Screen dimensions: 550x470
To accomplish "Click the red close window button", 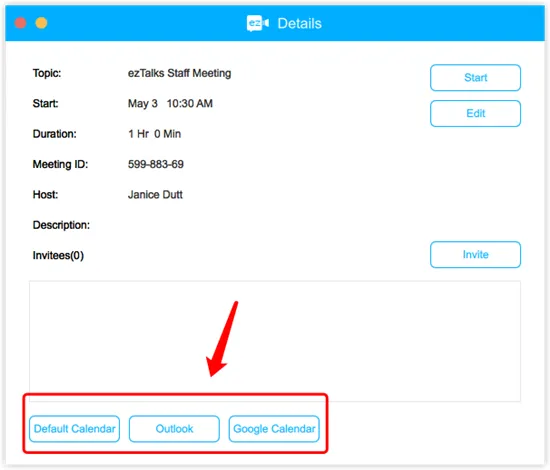I will click(x=20, y=23).
